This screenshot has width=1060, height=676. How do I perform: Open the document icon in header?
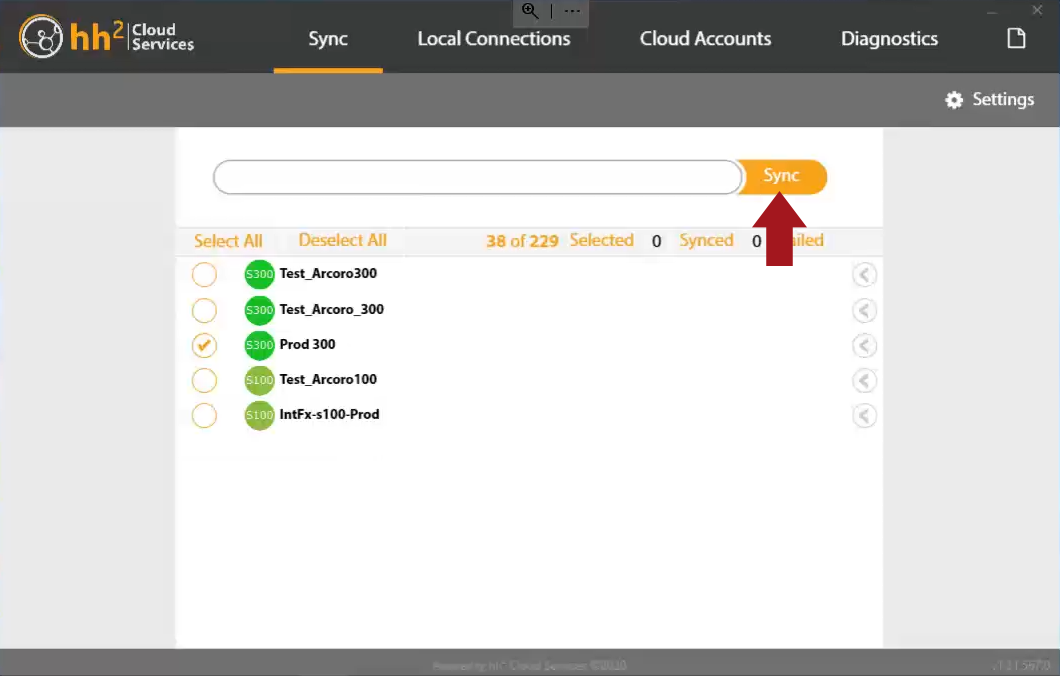(x=1016, y=39)
